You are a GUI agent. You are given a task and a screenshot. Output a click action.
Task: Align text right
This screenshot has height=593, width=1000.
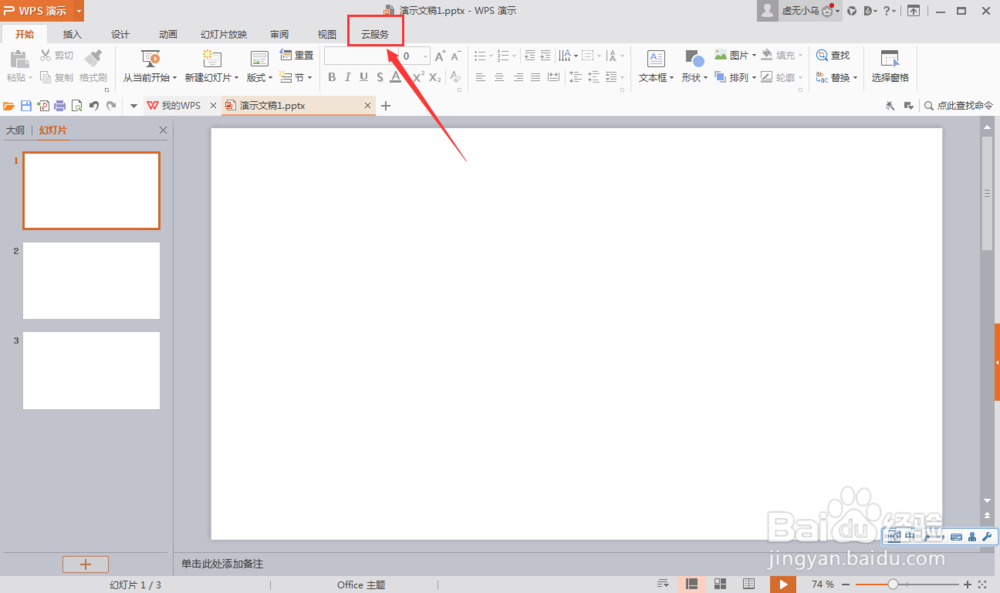(x=518, y=77)
